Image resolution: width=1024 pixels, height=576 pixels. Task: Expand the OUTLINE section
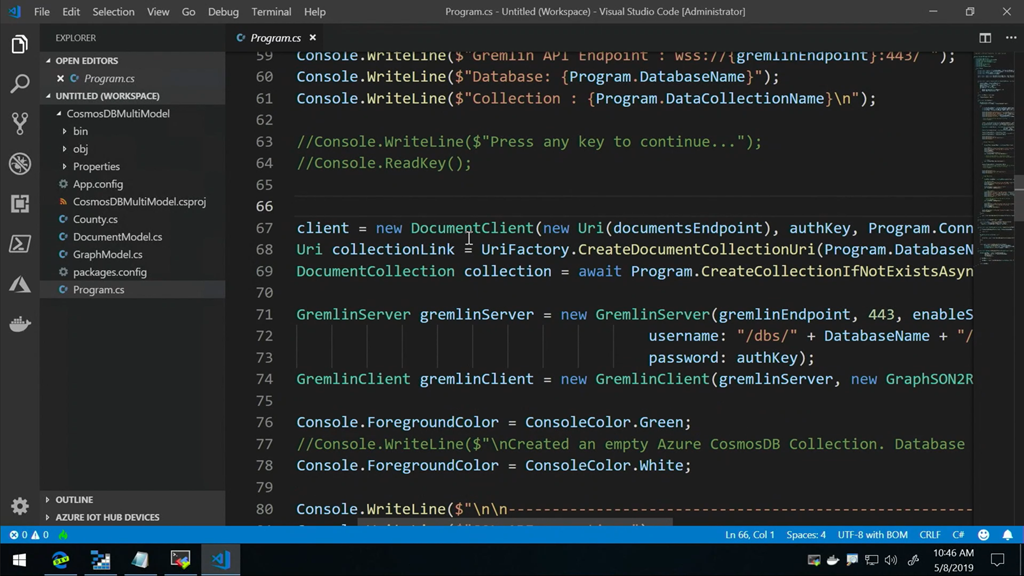74,500
